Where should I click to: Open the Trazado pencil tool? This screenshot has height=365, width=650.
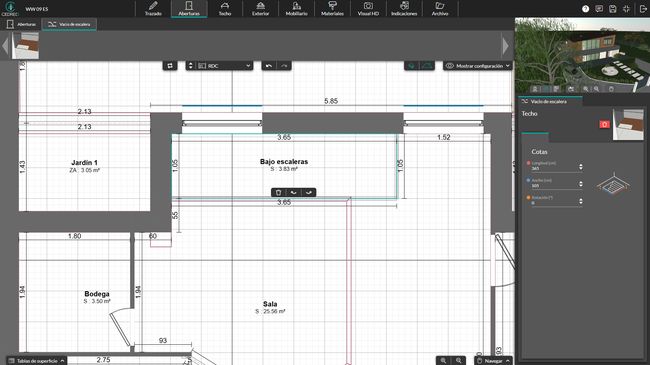[x=153, y=9]
